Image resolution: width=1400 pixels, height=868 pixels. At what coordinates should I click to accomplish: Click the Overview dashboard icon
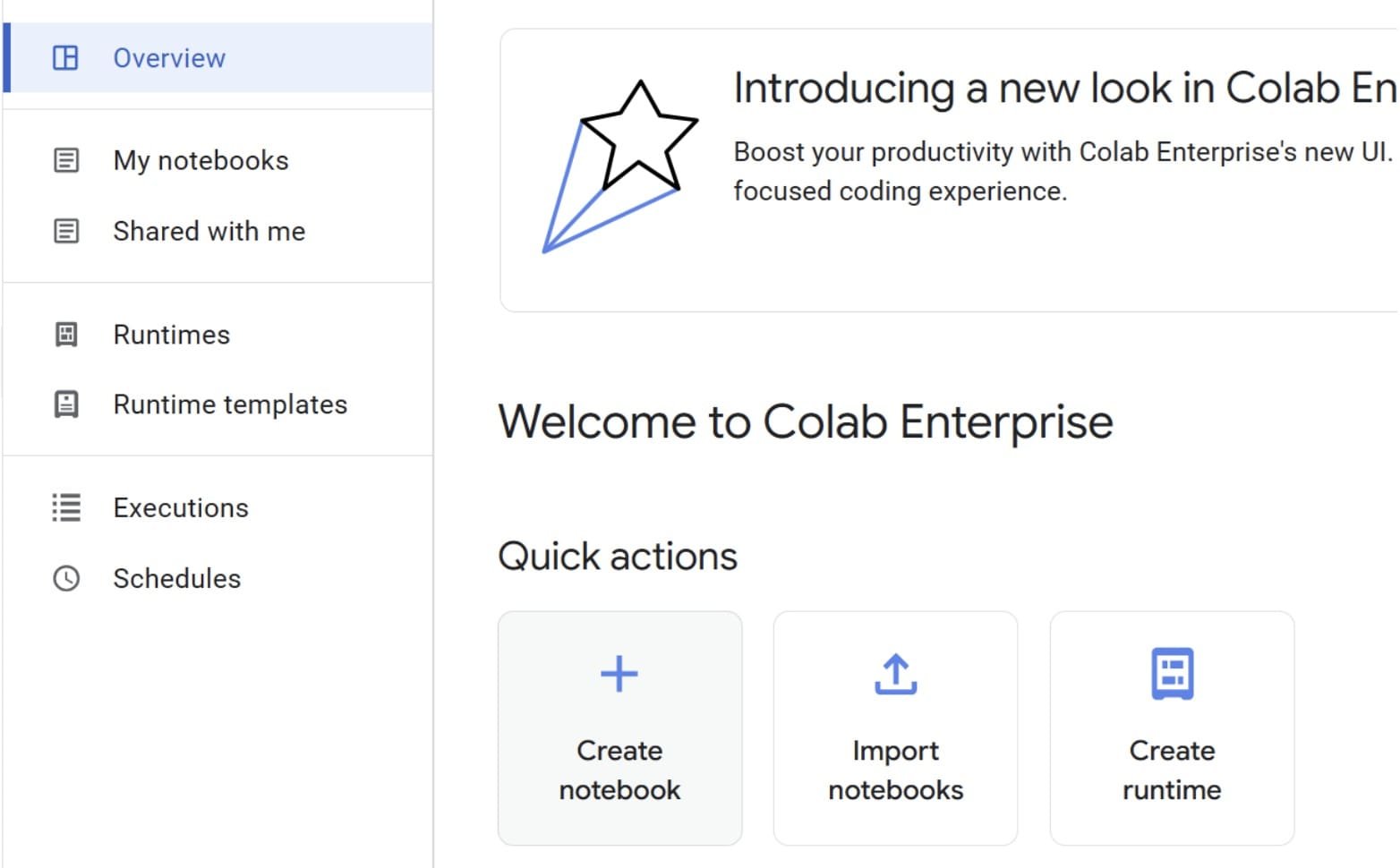coord(65,58)
